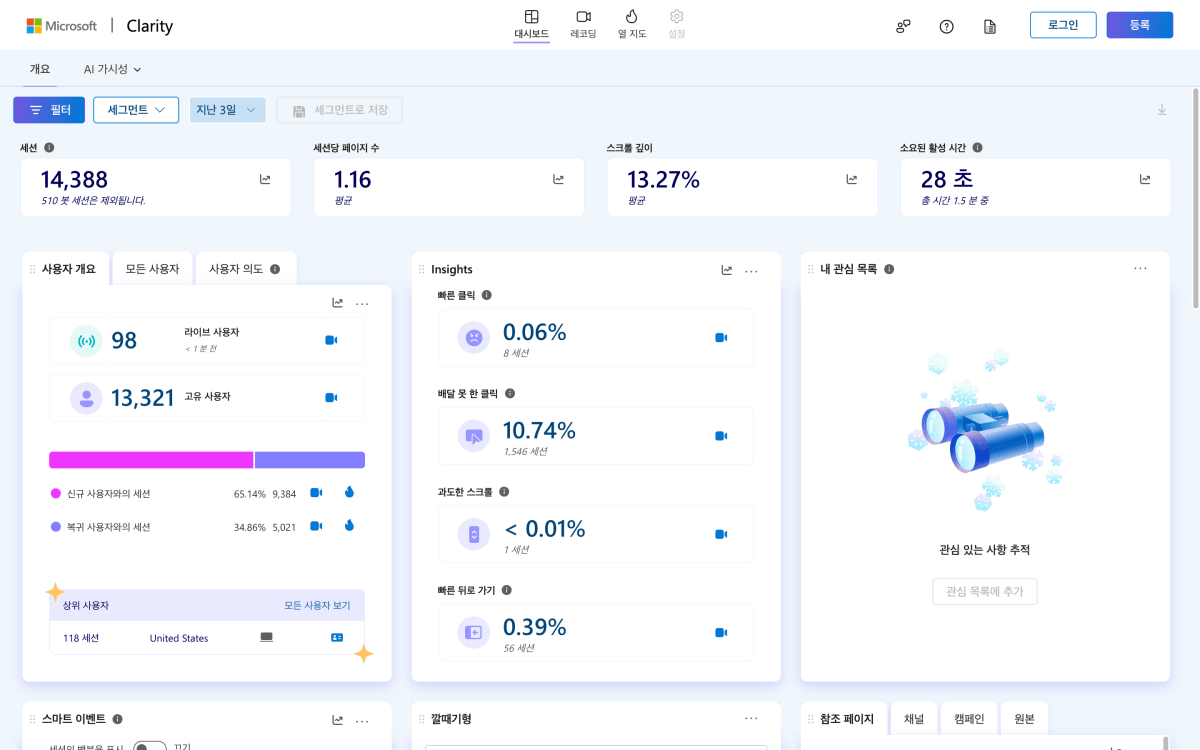1200x750 pixels.
Task: Open trend chart icon in Insights card
Action: tap(727, 270)
